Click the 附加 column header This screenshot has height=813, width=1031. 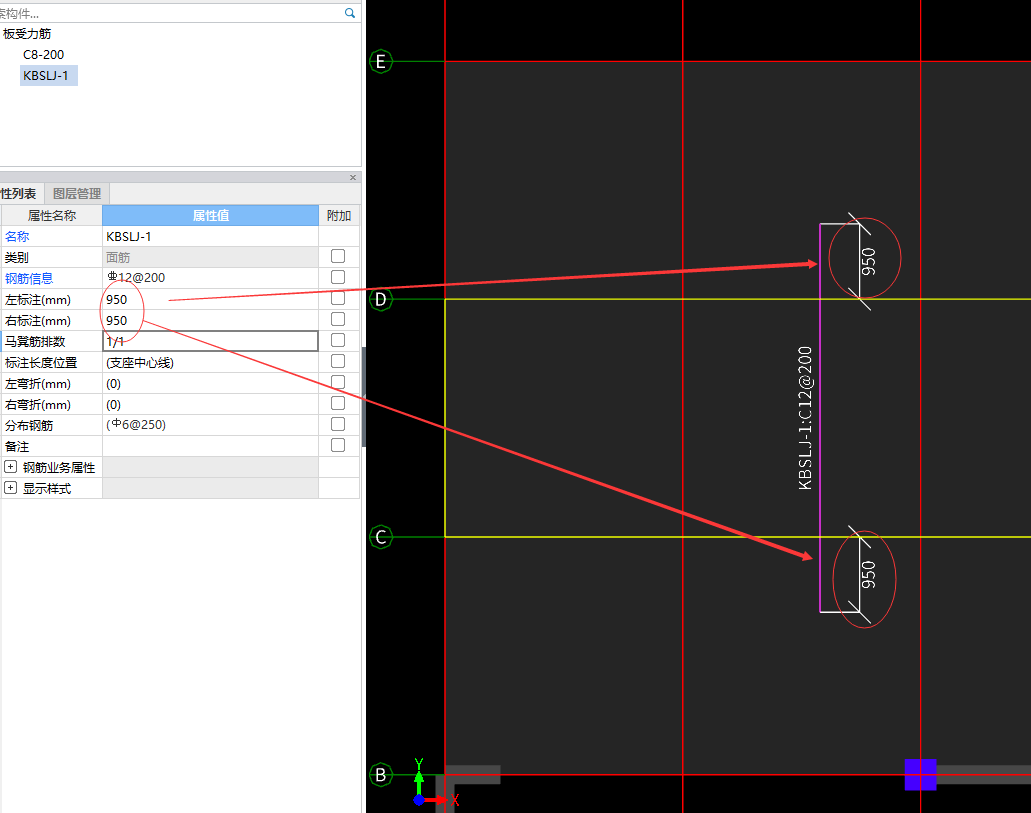(x=339, y=216)
